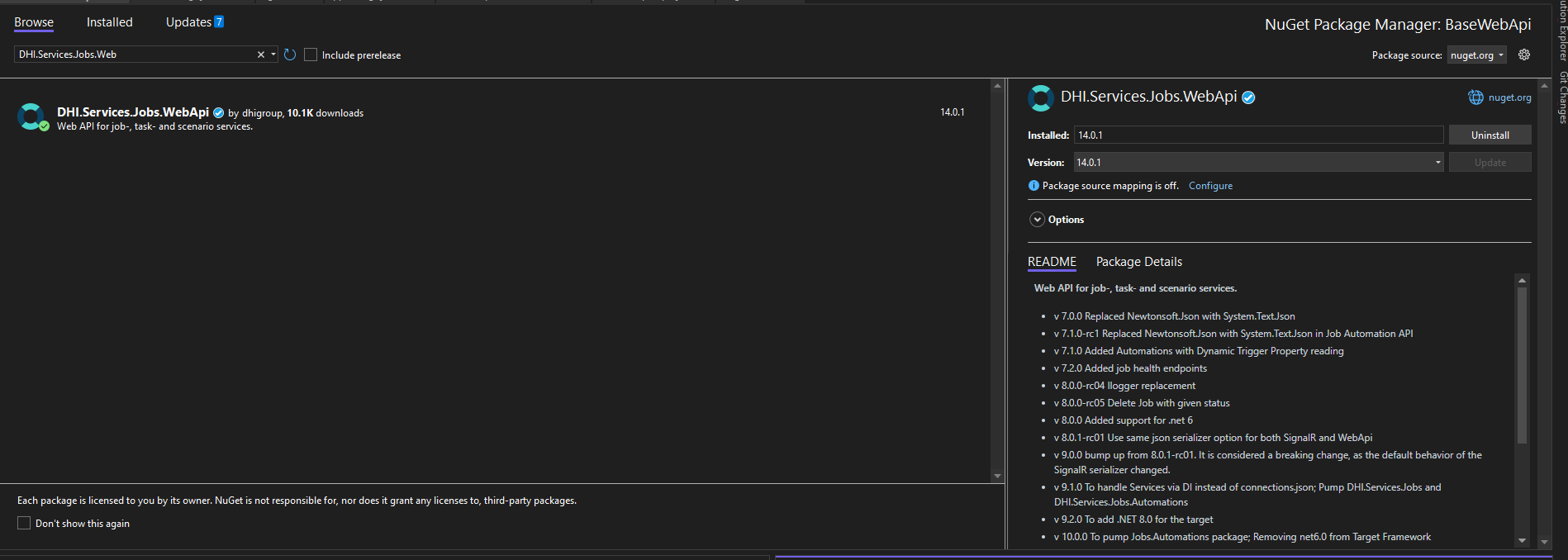
Task: Click the DHI logo in details pane
Action: click(x=1041, y=97)
